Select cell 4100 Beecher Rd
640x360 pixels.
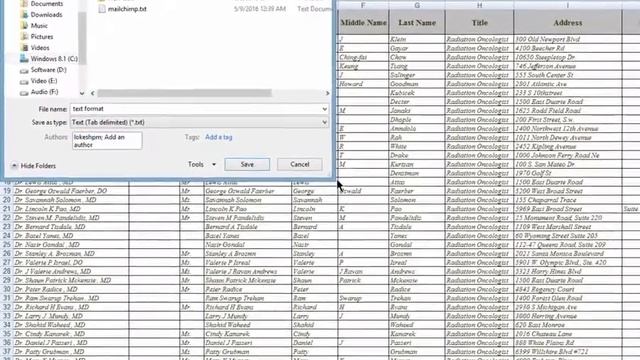pyautogui.click(x=568, y=48)
